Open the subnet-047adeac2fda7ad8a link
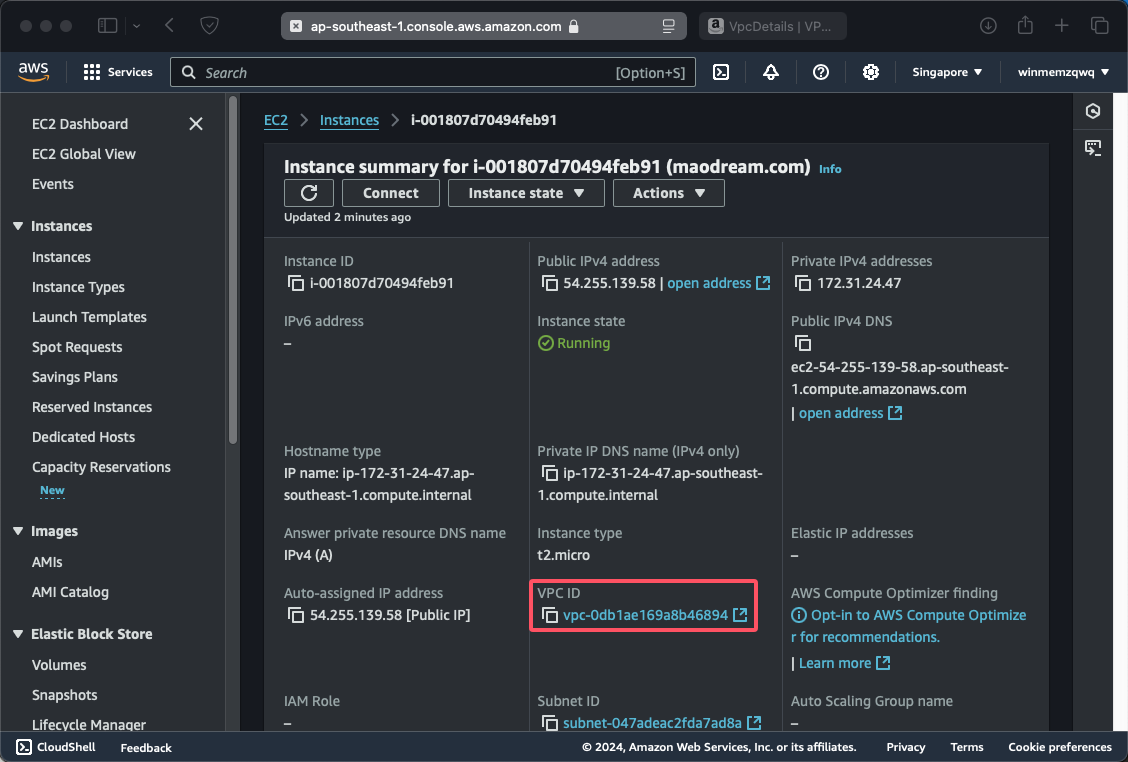Viewport: 1128px width, 762px height. pos(652,723)
